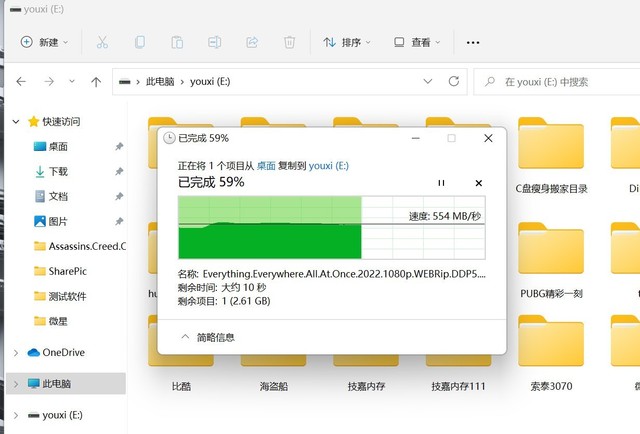
Task: Select the C盘瘦身搬家目录 folder
Action: point(551,155)
